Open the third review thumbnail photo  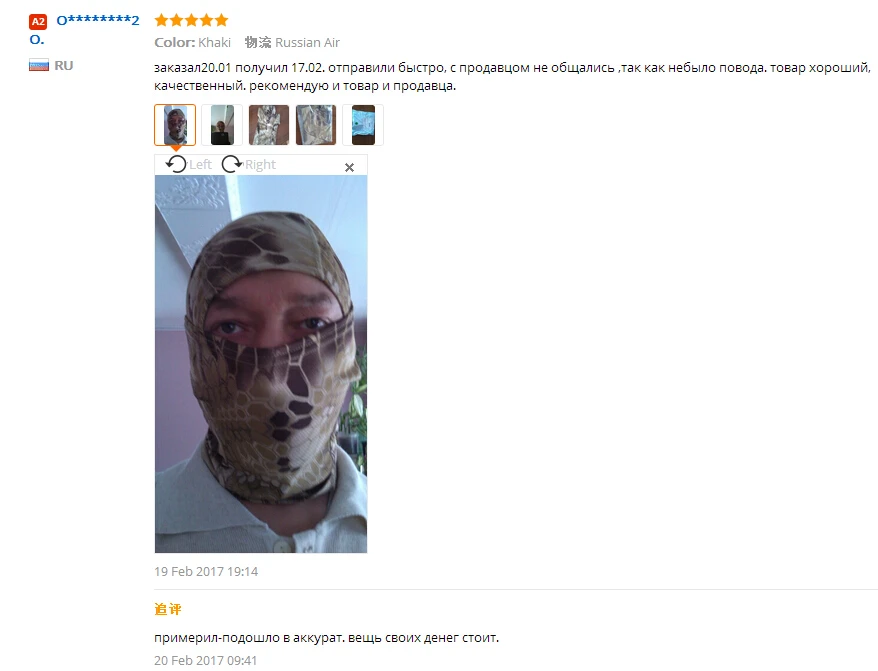pyautogui.click(x=269, y=125)
